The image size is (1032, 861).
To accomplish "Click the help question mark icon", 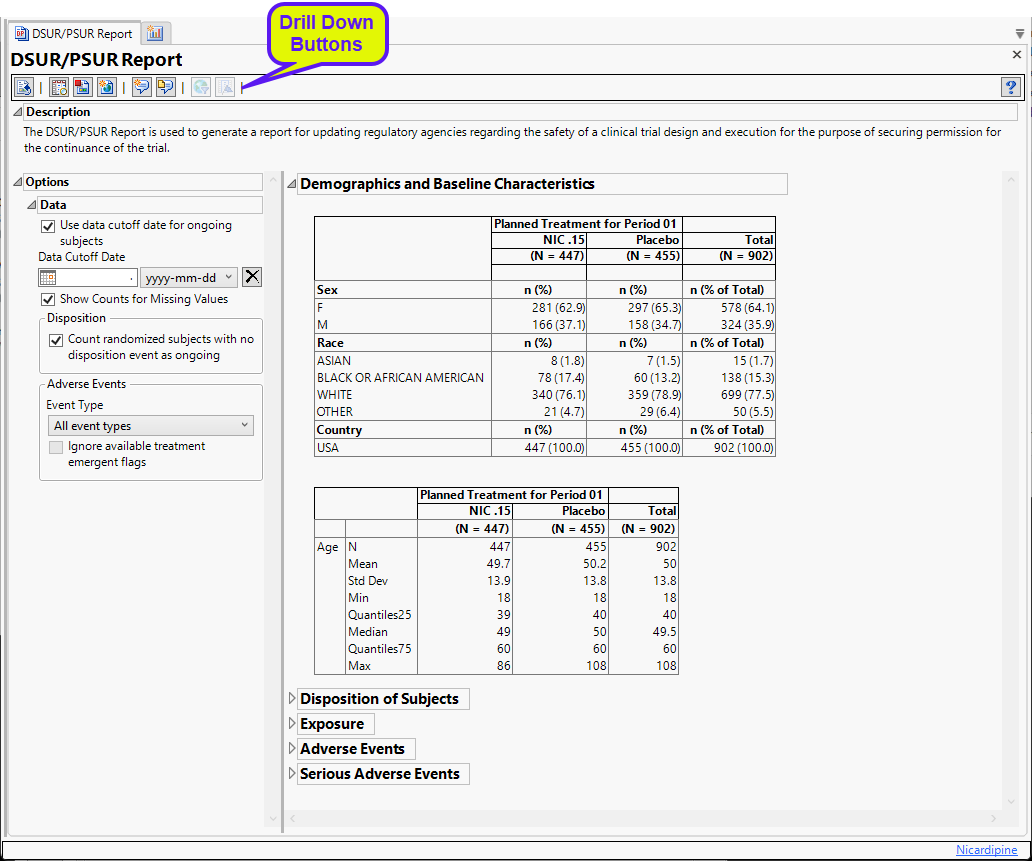I will coord(1009,87).
